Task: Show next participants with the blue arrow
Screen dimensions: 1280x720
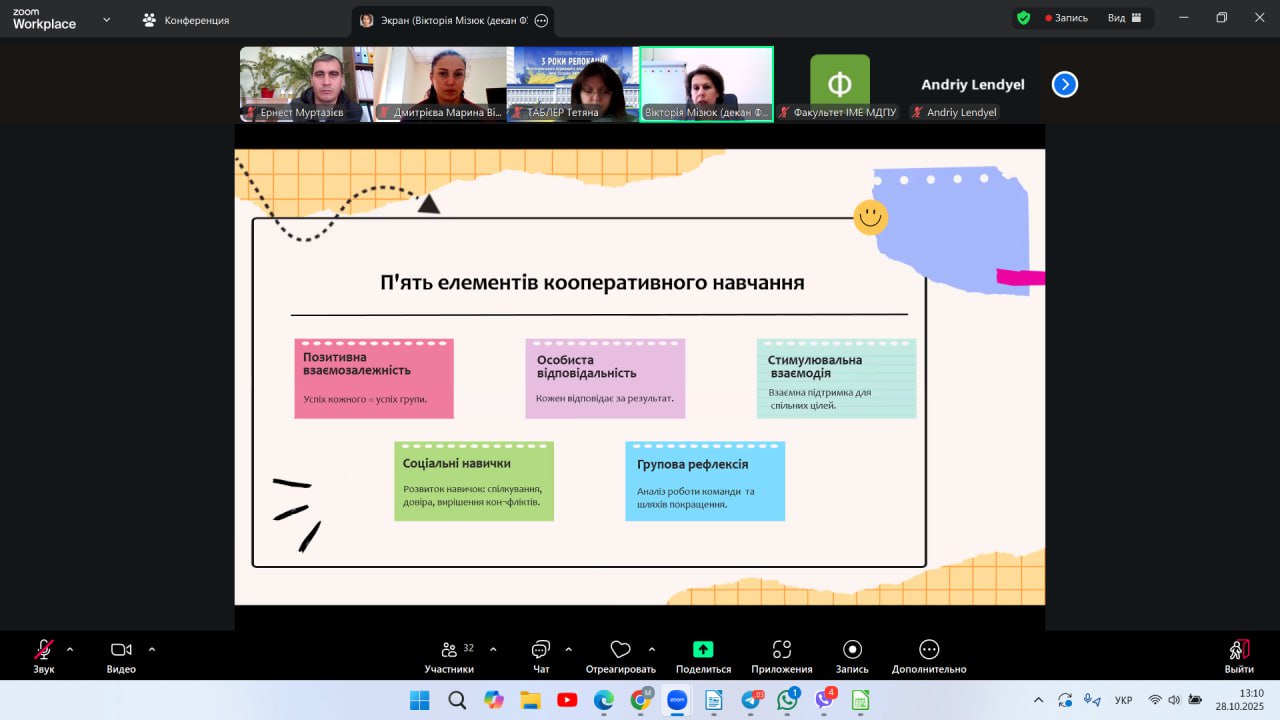Action: (1065, 85)
